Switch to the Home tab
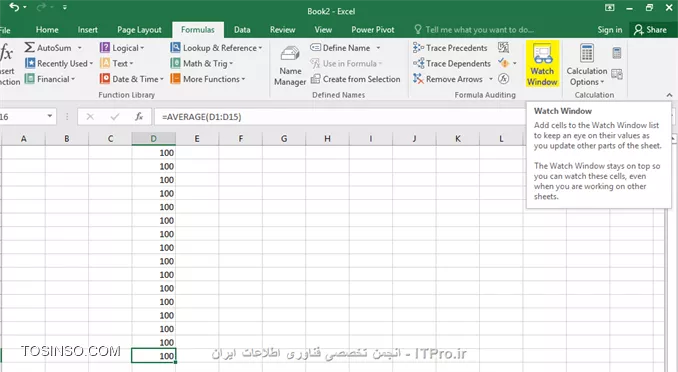This screenshot has height=372, width=678. (47, 30)
